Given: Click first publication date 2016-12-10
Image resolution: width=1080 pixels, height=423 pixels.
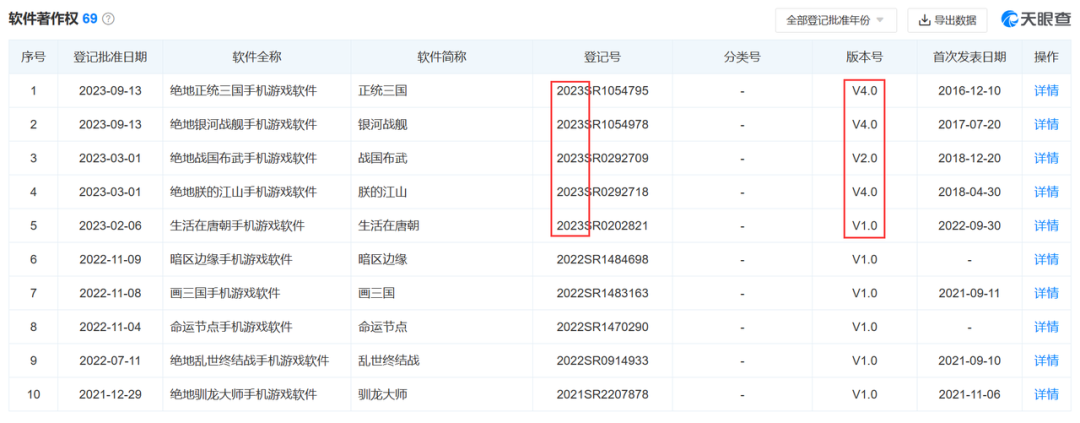Looking at the screenshot, I should pos(969,91).
